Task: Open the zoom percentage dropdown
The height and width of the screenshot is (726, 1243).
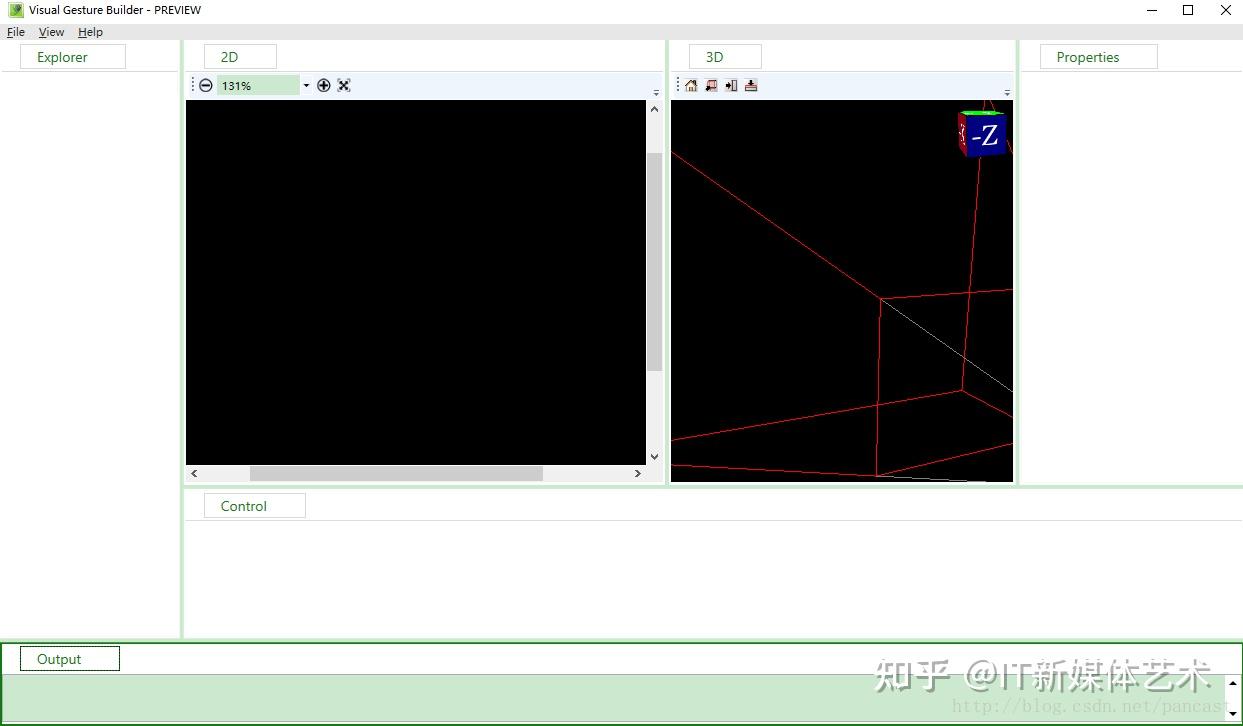Action: [306, 85]
